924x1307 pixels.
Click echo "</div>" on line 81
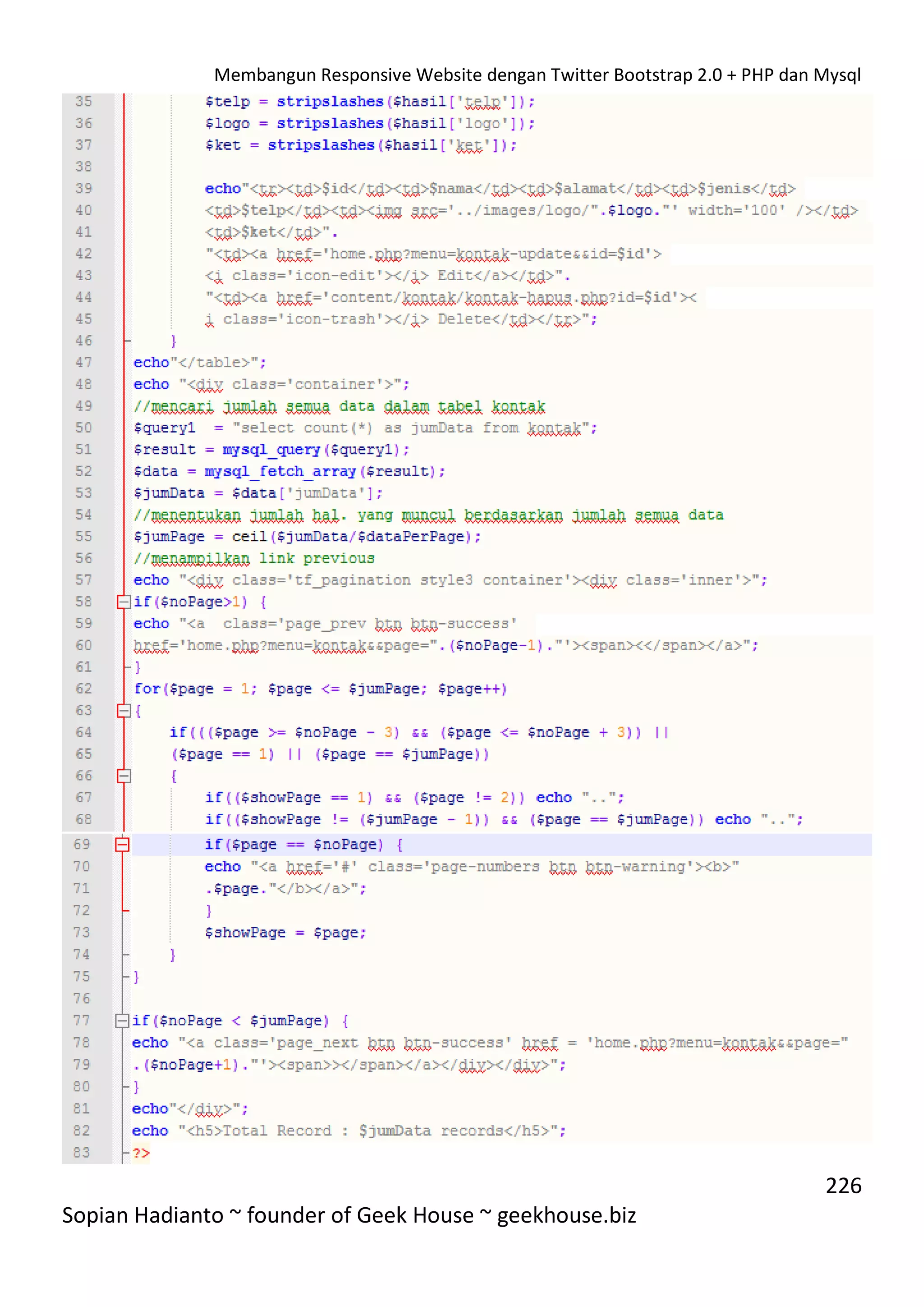[190, 1109]
